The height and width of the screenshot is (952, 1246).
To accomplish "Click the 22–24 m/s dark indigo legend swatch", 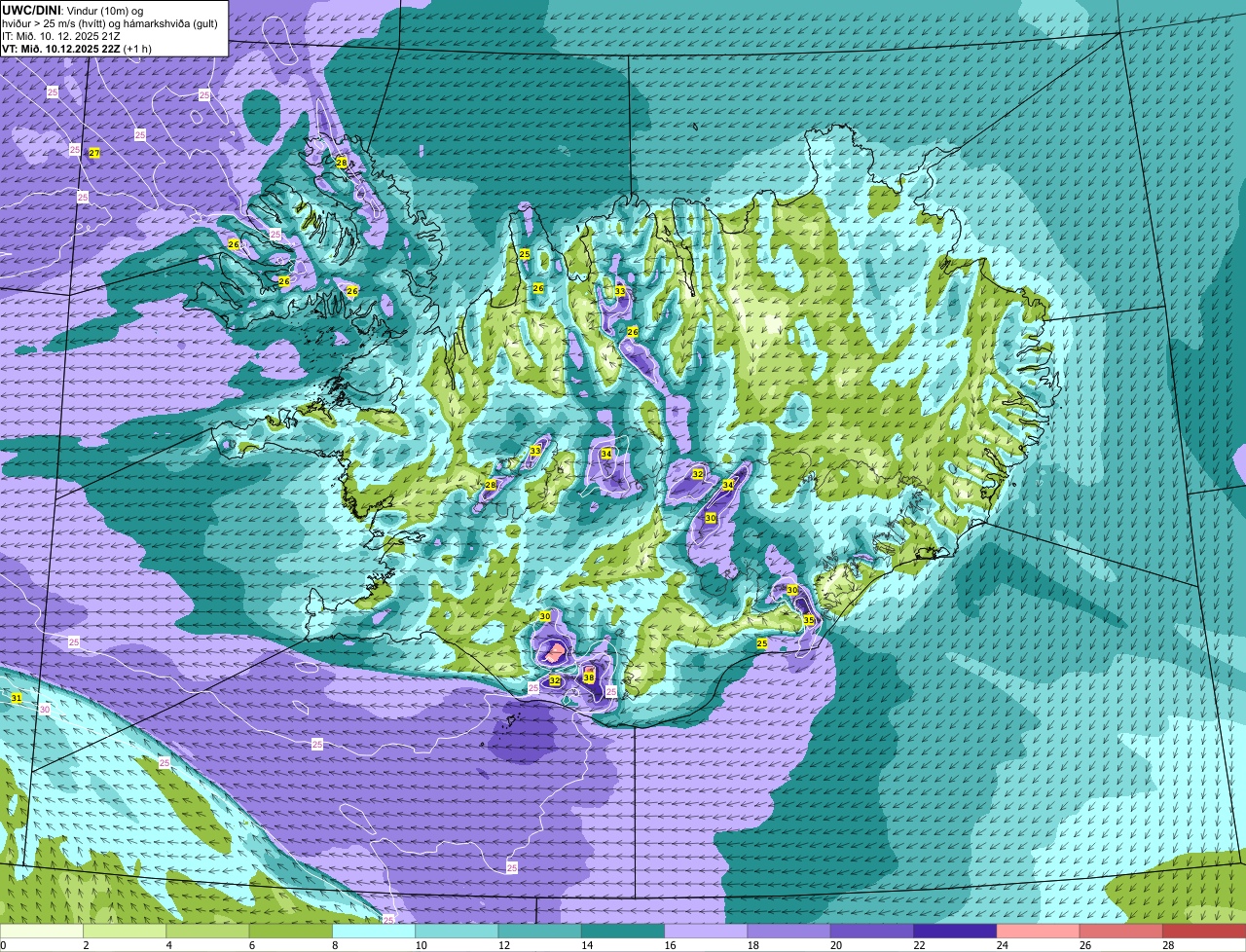I will pyautogui.click(x=955, y=931).
